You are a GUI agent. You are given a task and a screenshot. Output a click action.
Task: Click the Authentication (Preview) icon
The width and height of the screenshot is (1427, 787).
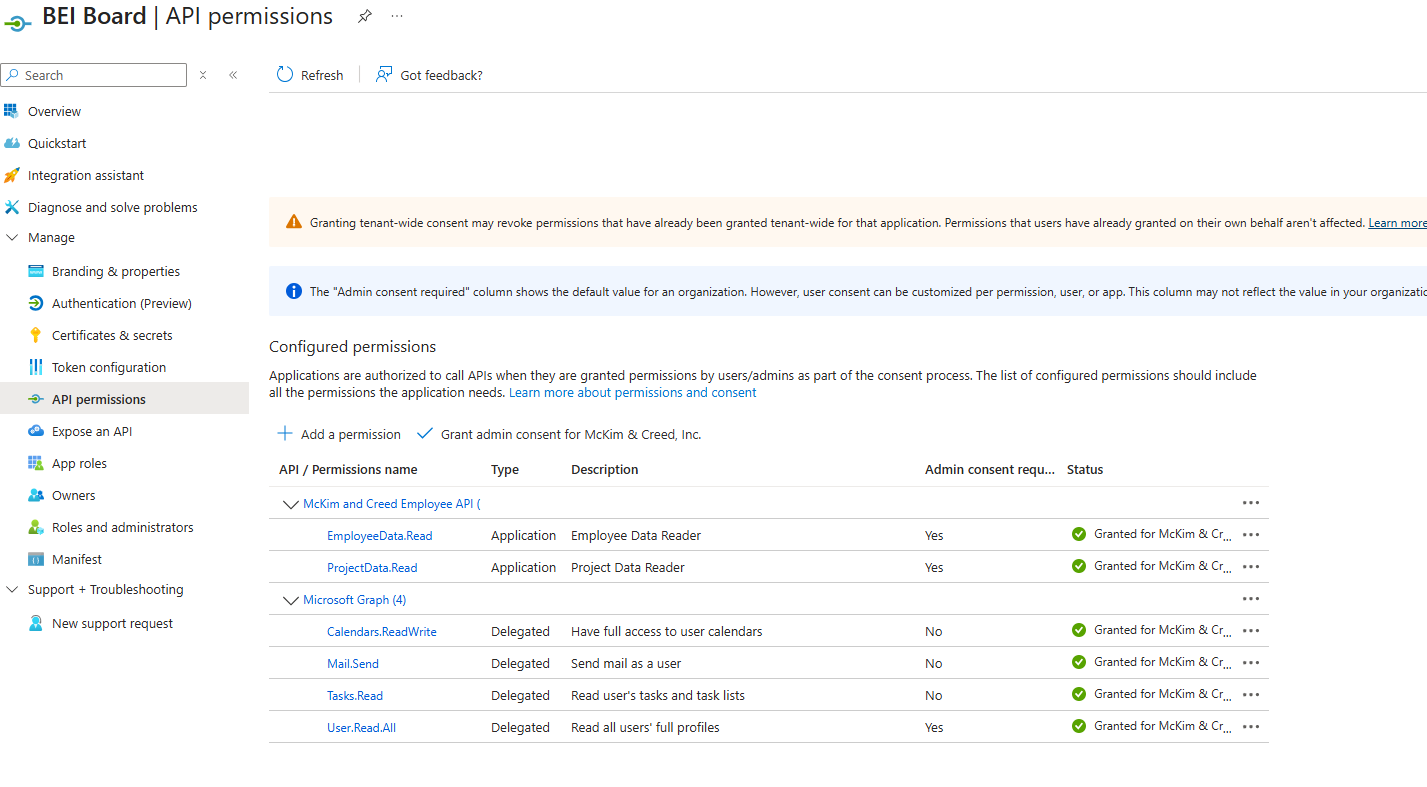(36, 303)
